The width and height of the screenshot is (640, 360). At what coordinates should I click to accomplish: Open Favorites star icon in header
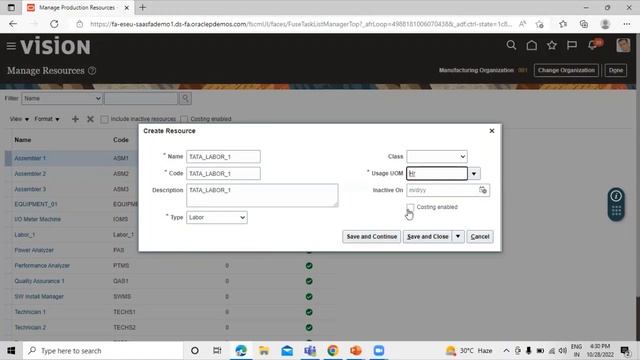click(x=552, y=45)
